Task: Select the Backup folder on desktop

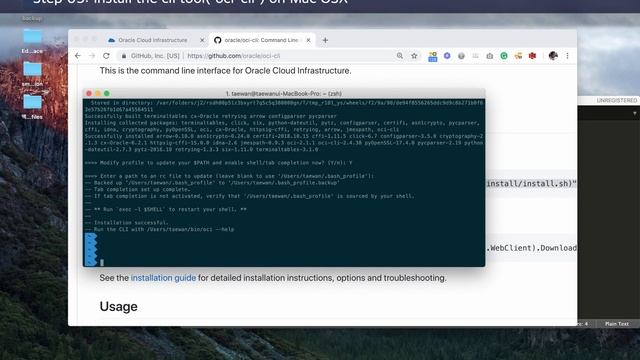Action: (x=32, y=18)
